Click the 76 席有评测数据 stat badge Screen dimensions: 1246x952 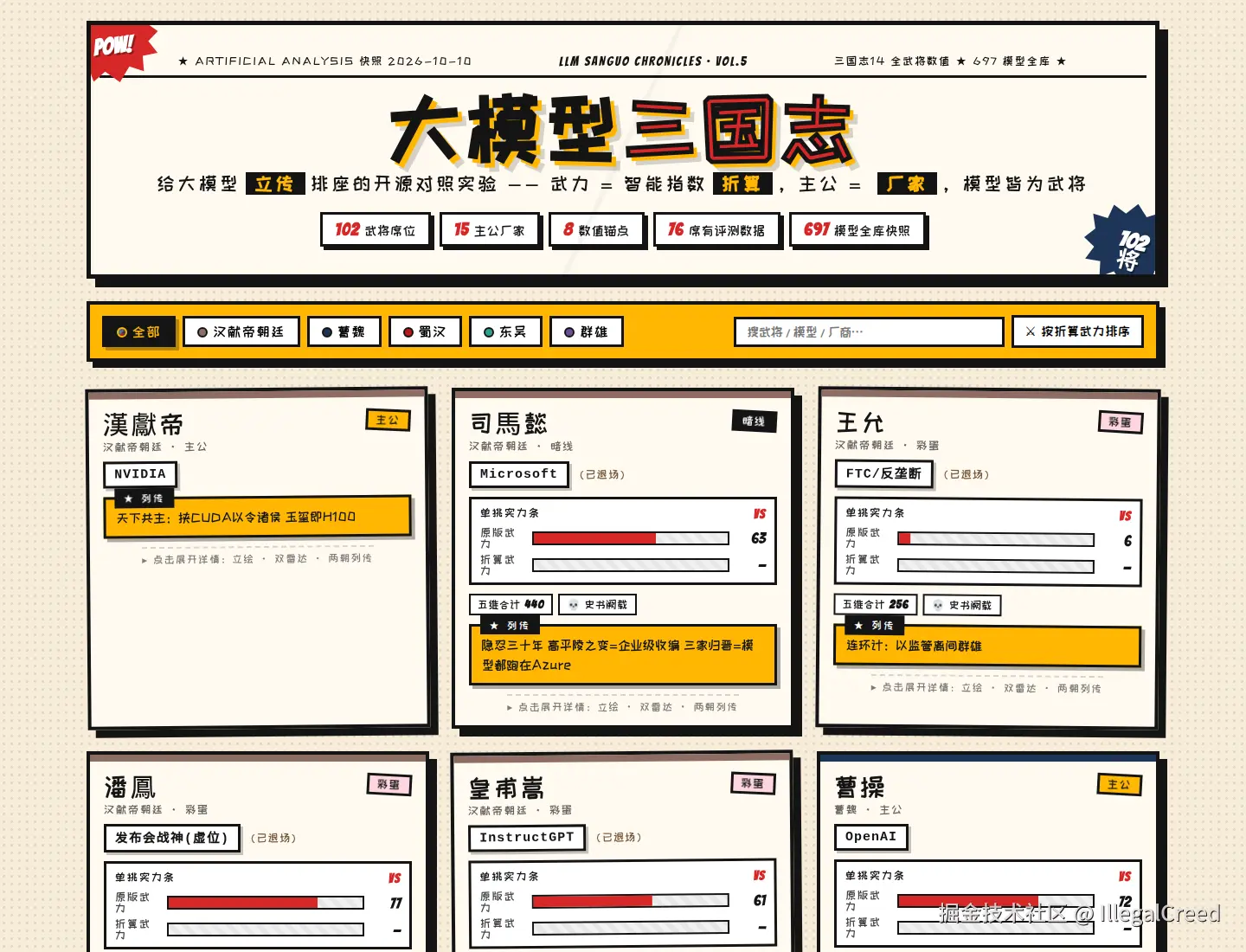click(x=716, y=230)
